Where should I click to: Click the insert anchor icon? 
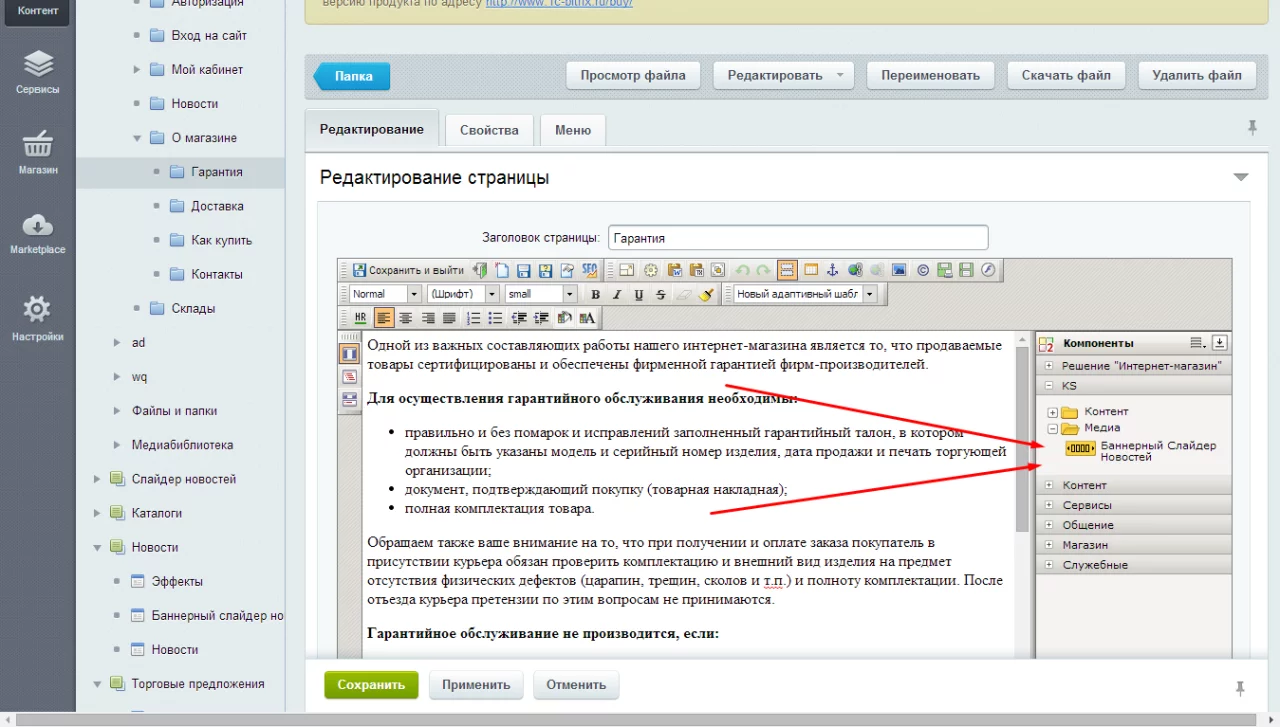pyautogui.click(x=833, y=270)
